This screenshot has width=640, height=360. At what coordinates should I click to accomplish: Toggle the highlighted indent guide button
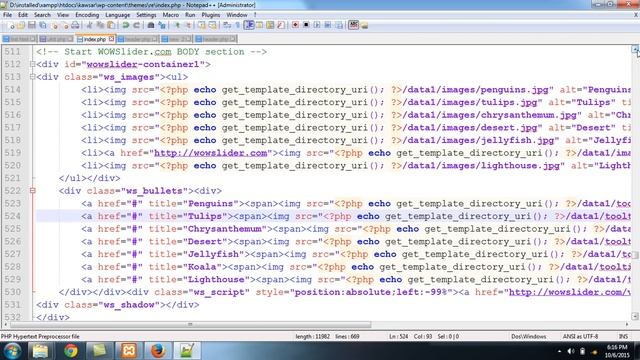(x=249, y=25)
